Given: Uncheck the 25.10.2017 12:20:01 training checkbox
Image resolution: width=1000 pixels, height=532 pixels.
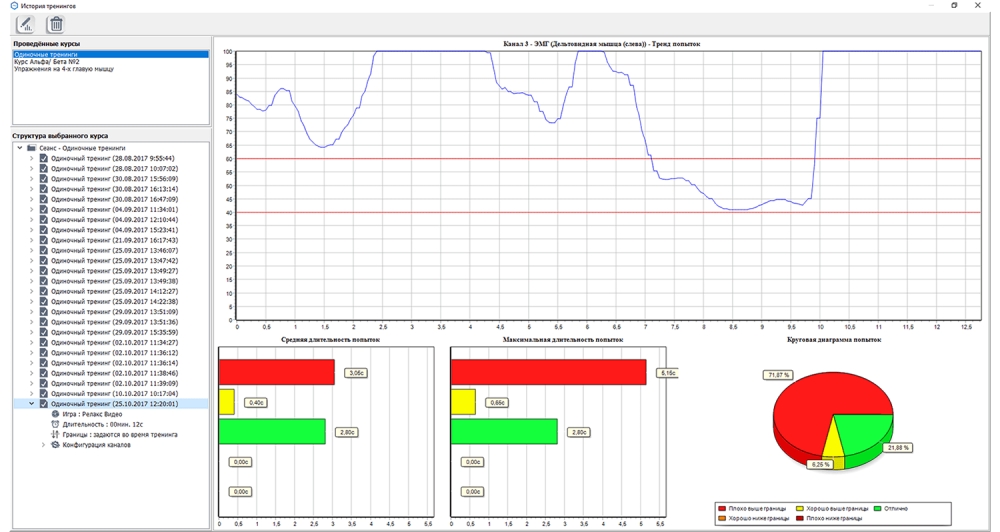Looking at the screenshot, I should (43, 403).
